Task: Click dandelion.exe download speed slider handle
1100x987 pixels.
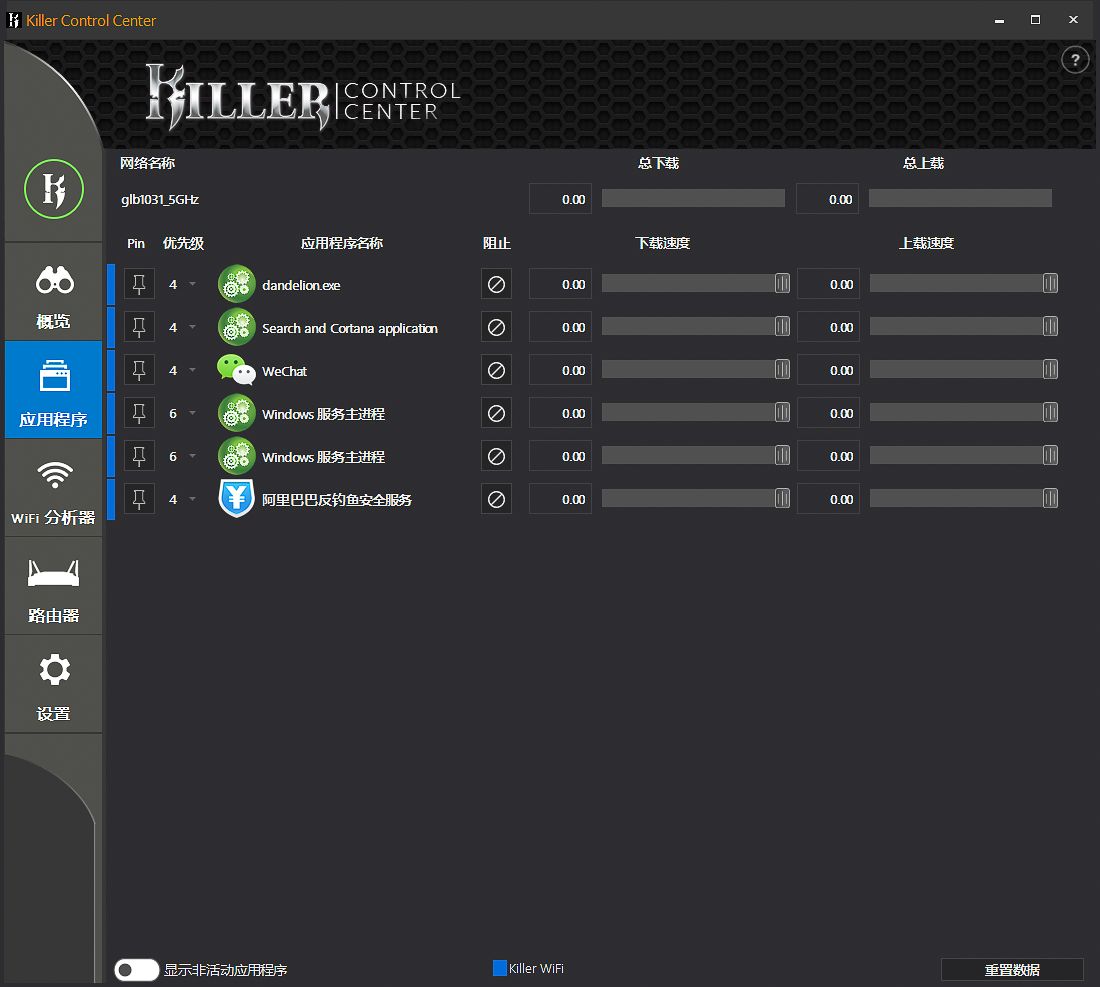Action: (782, 283)
